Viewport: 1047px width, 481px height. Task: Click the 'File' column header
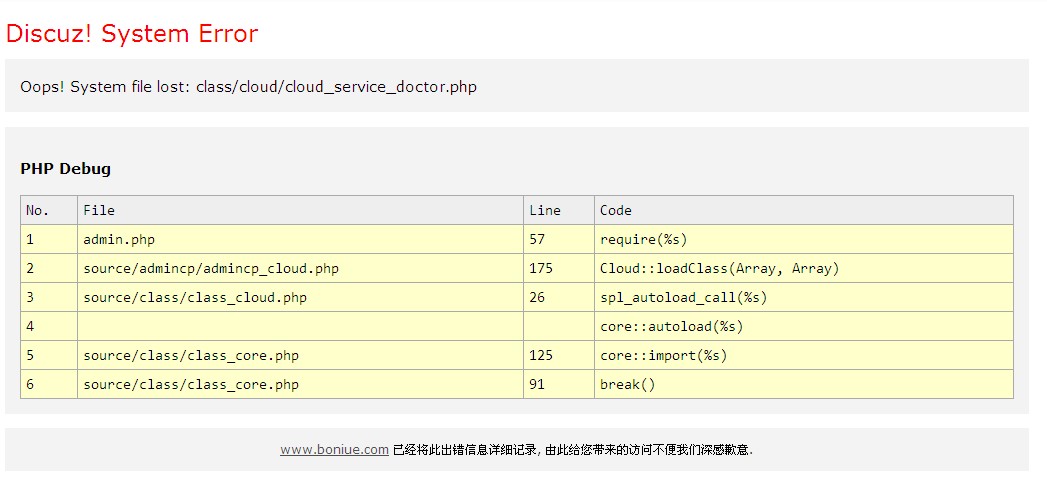click(x=300, y=210)
